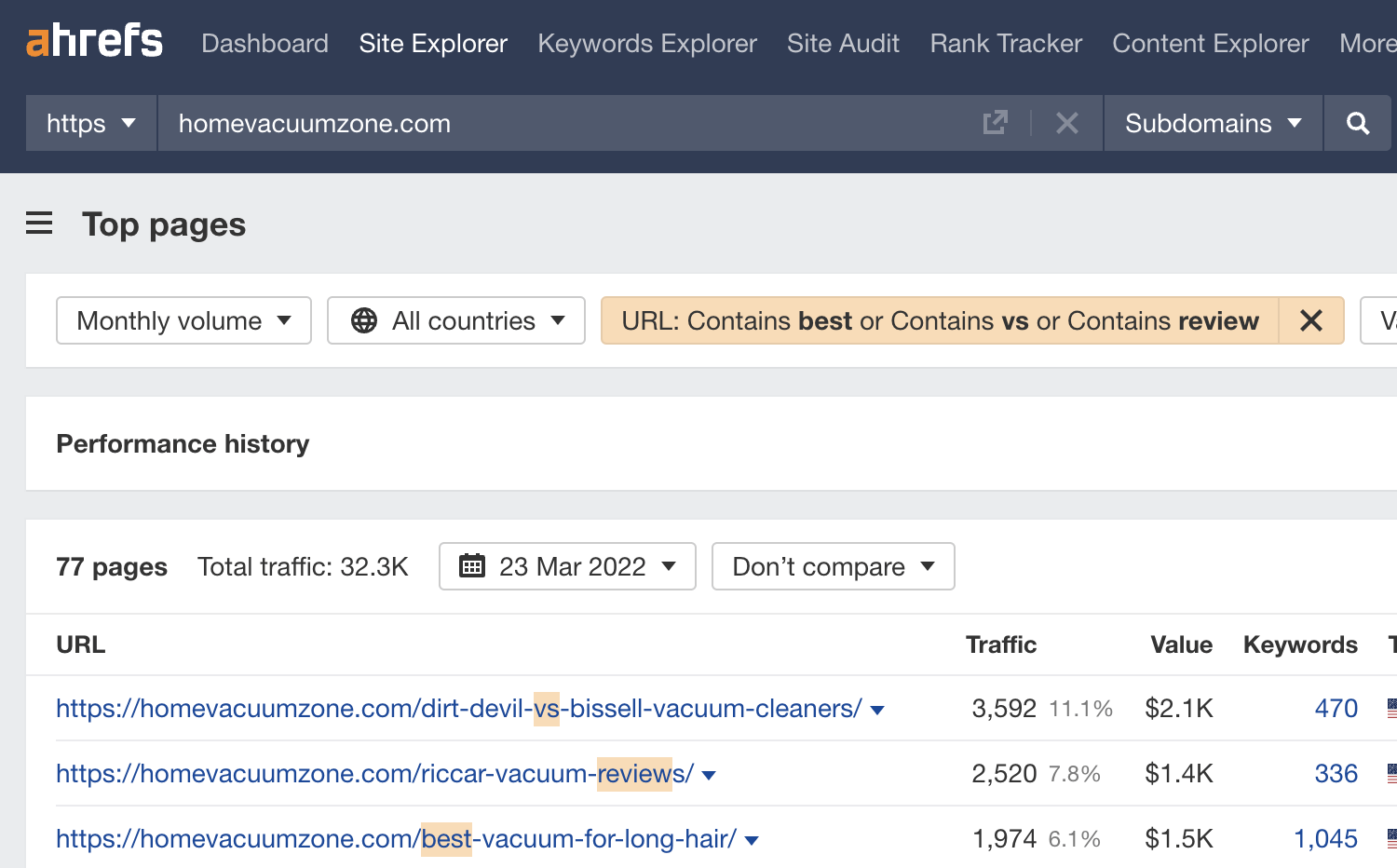Expand details for the riccar-vacuum-reviews URL
Screen dimensions: 1397x868
coord(709,774)
